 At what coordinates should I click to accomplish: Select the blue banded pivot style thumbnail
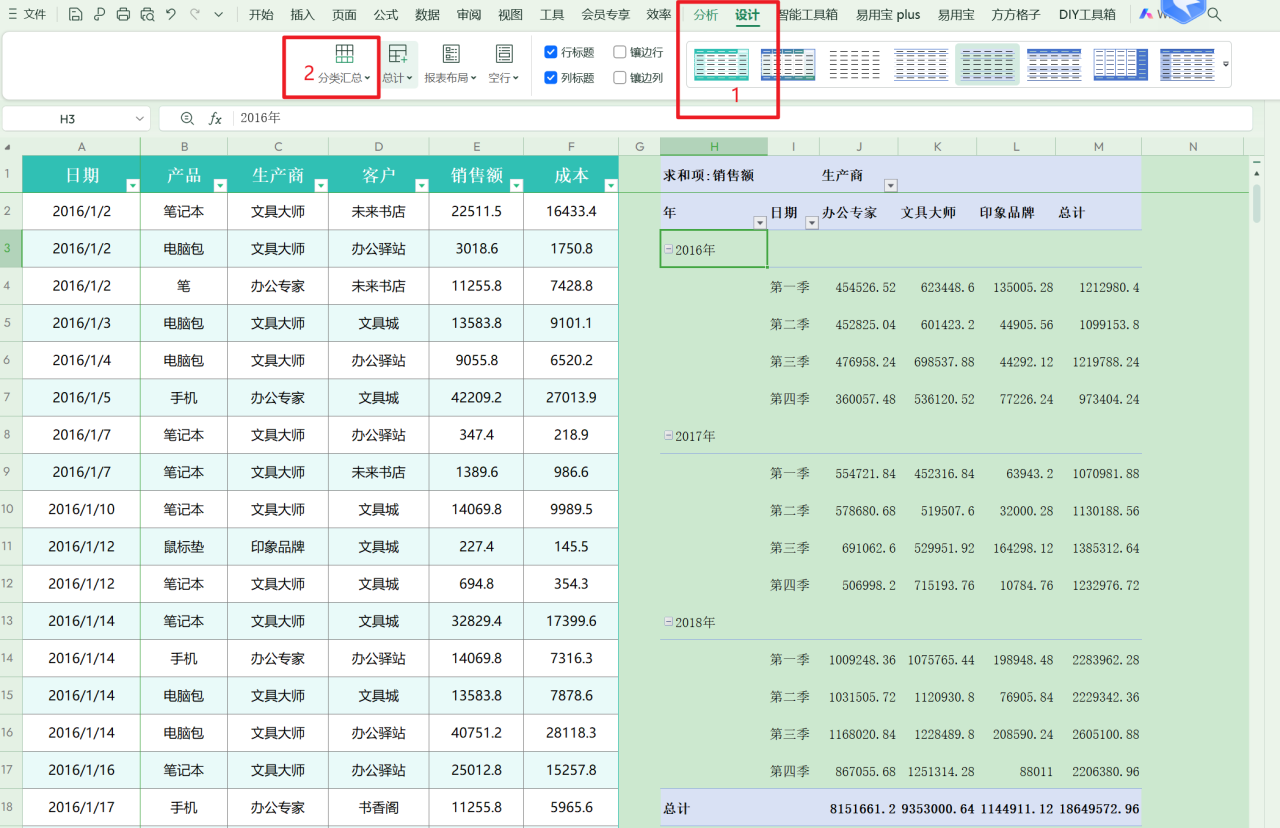pyautogui.click(x=1054, y=64)
